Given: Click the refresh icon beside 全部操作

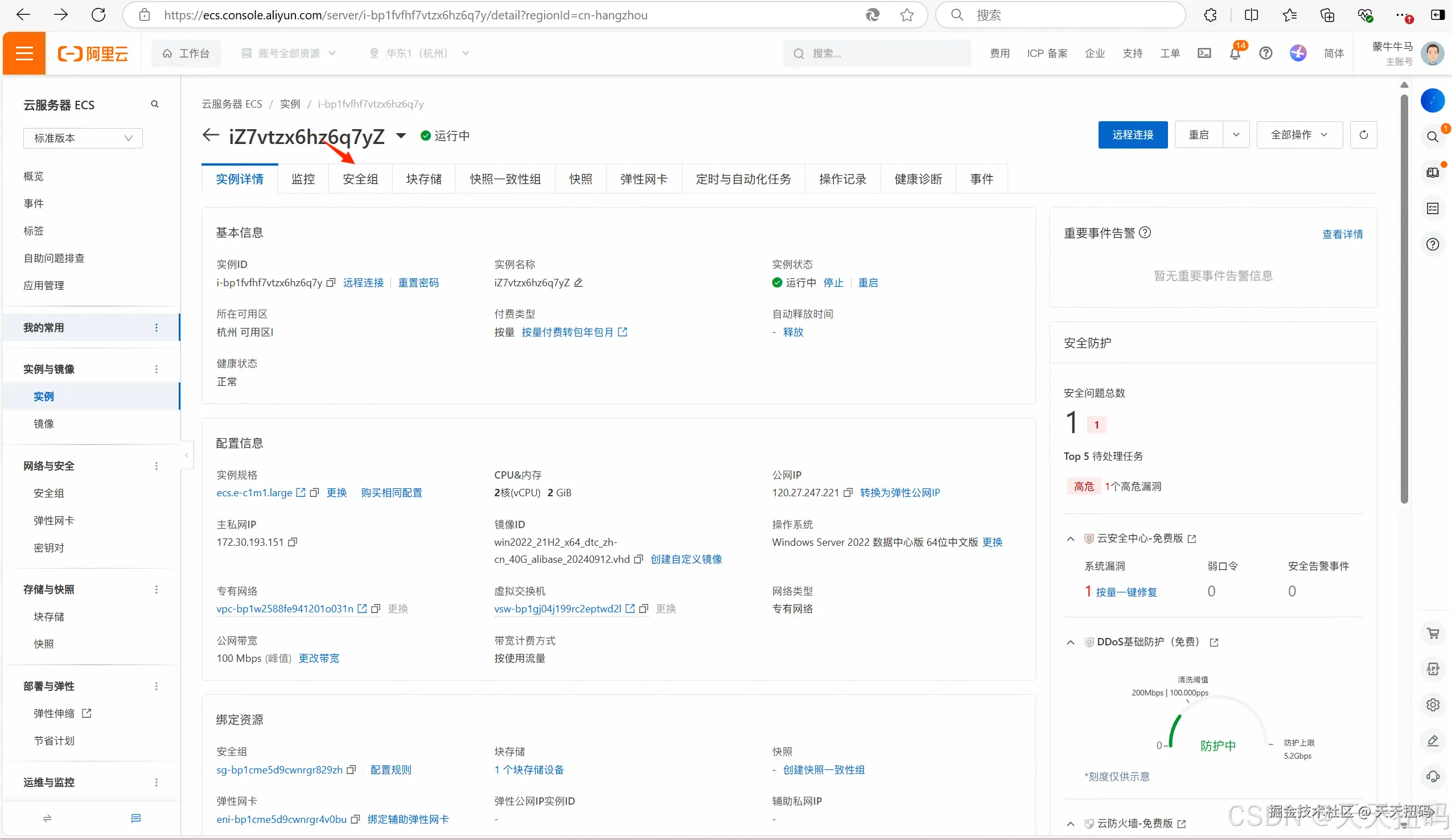Looking at the screenshot, I should coord(1363,135).
